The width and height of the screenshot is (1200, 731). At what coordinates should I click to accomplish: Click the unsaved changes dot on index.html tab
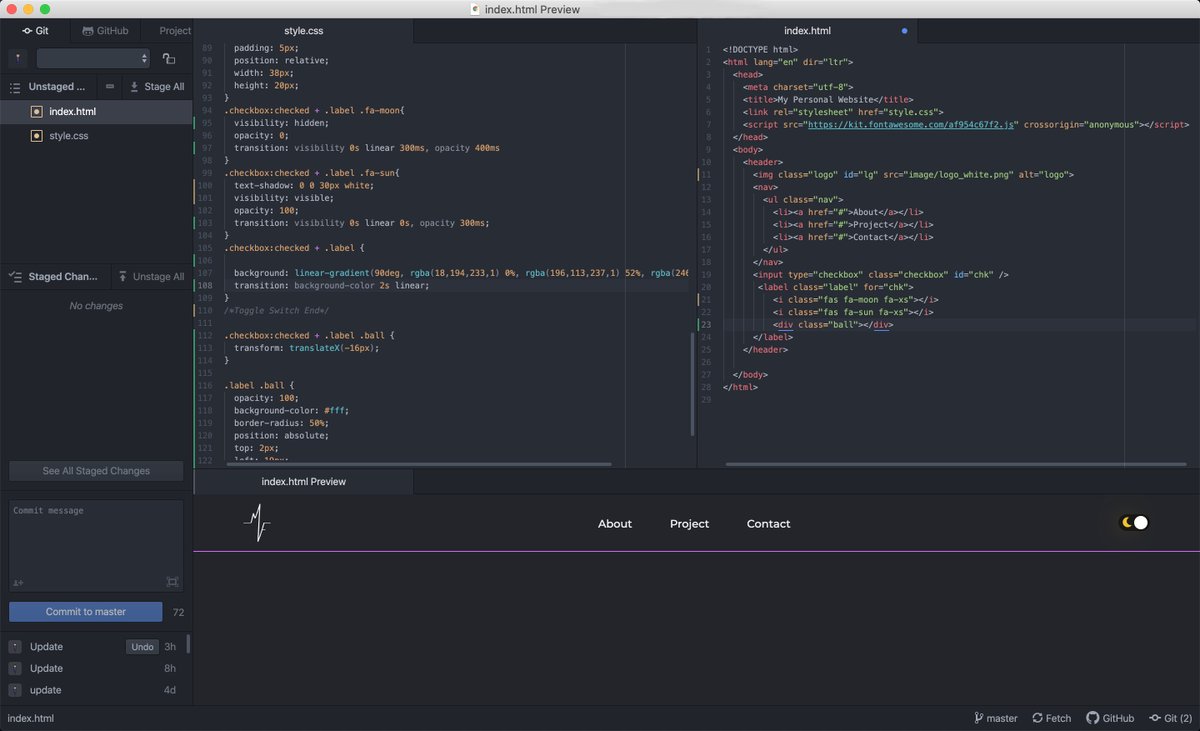pyautogui.click(x=905, y=31)
